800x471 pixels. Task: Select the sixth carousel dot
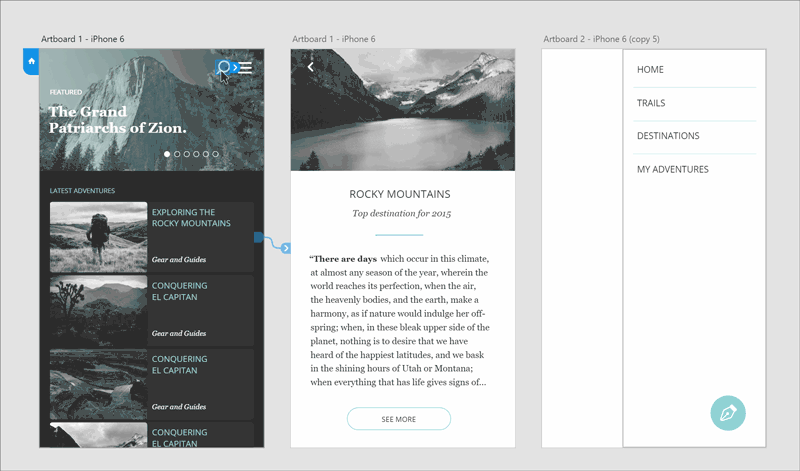tap(215, 154)
